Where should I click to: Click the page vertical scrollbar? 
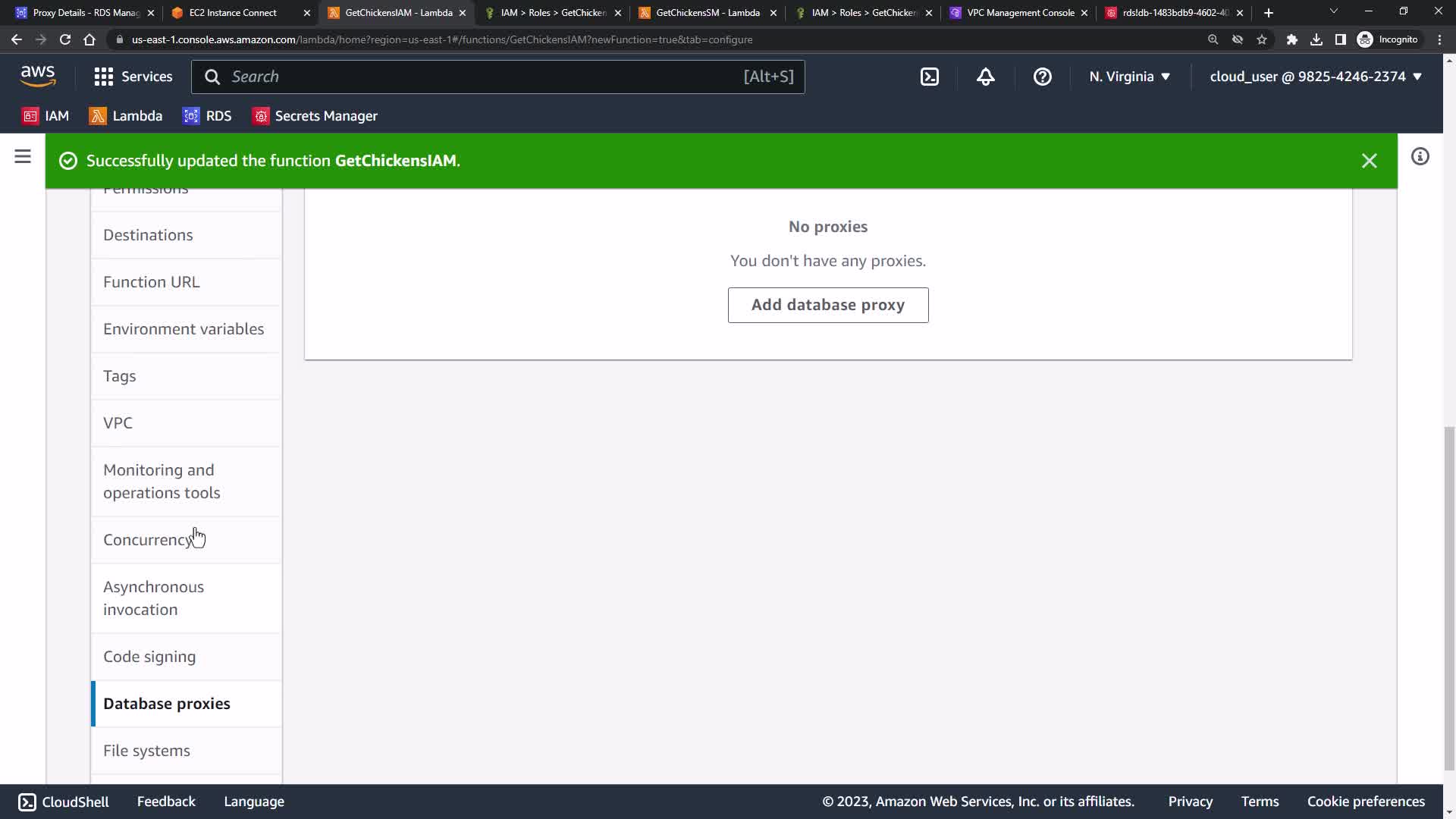(x=1449, y=599)
